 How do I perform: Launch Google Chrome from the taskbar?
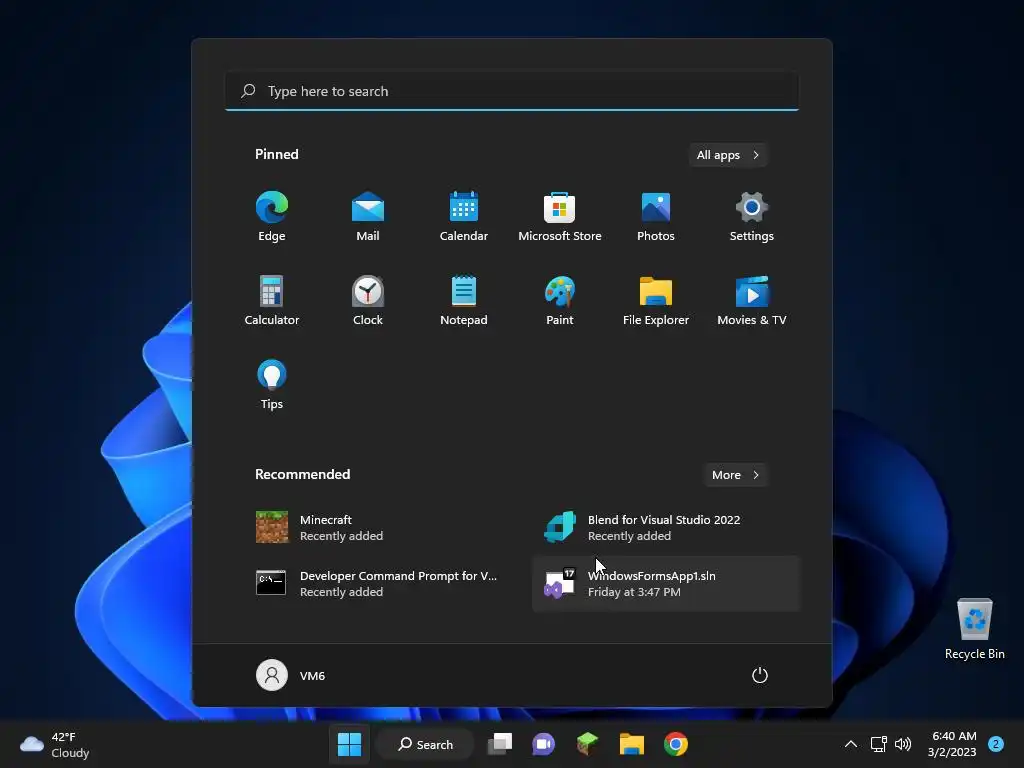(676, 744)
